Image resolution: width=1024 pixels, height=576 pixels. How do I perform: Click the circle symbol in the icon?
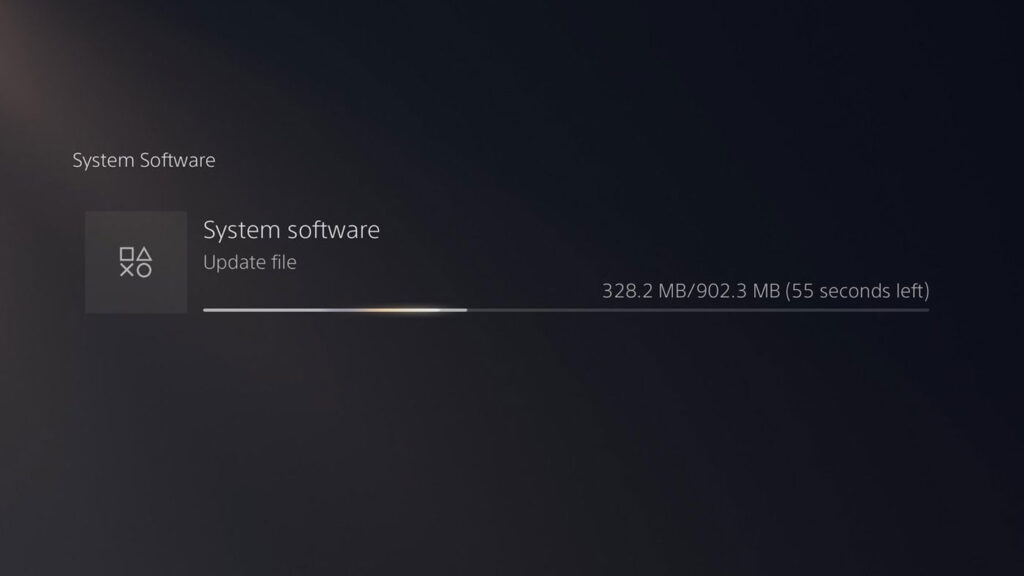point(144,270)
